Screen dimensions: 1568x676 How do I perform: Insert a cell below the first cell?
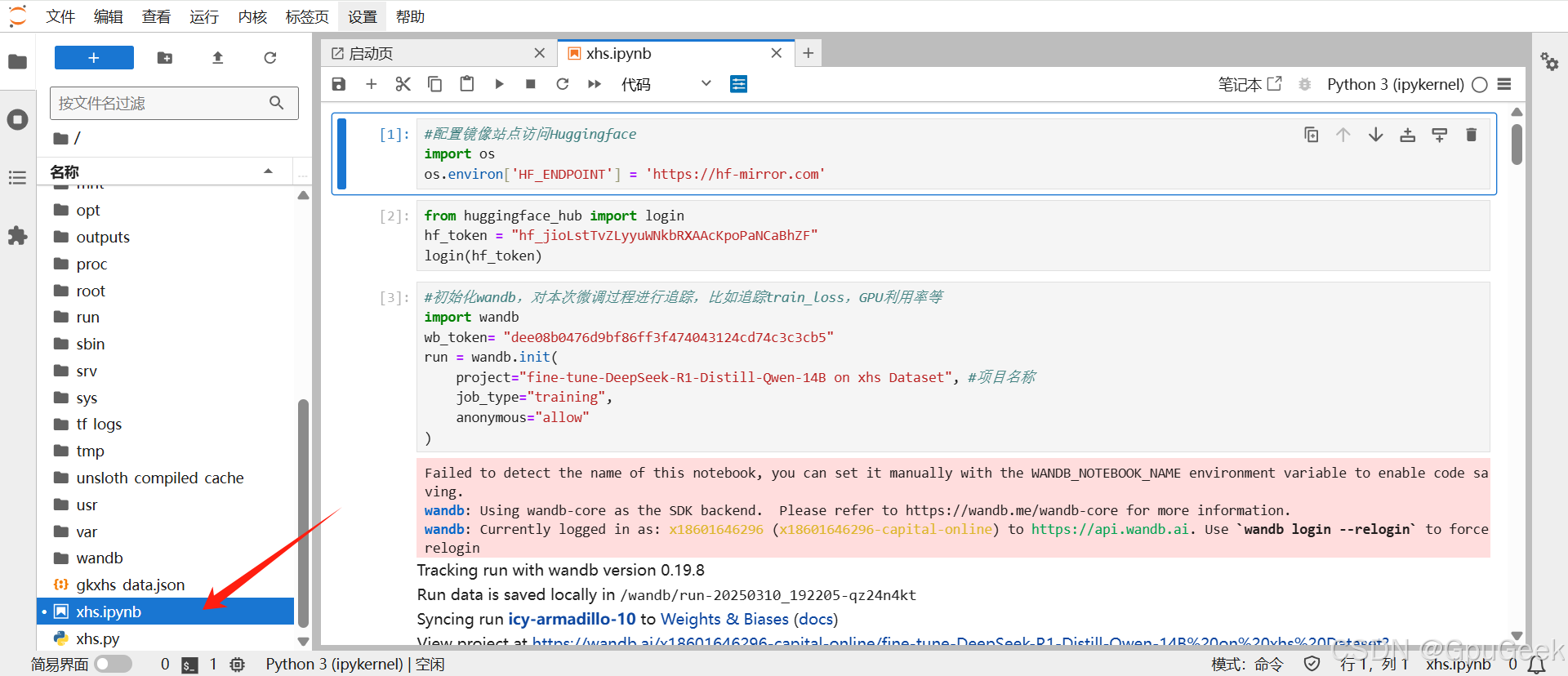pos(1440,135)
